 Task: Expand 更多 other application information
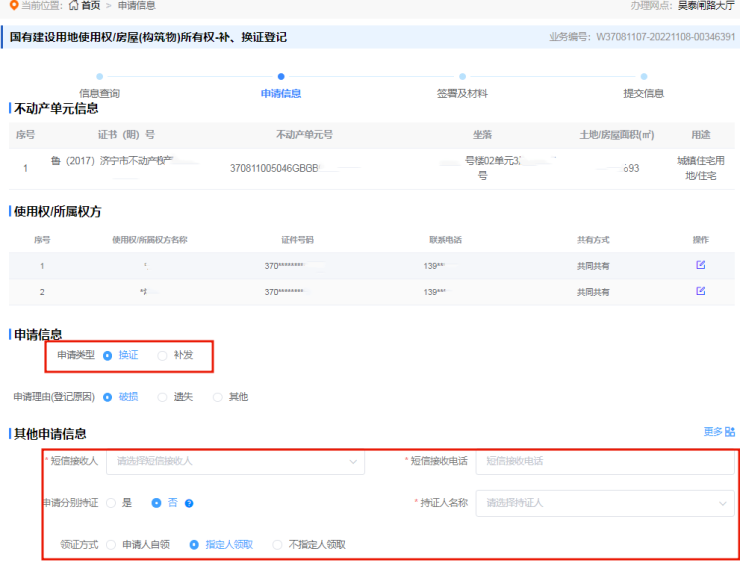[719, 432]
